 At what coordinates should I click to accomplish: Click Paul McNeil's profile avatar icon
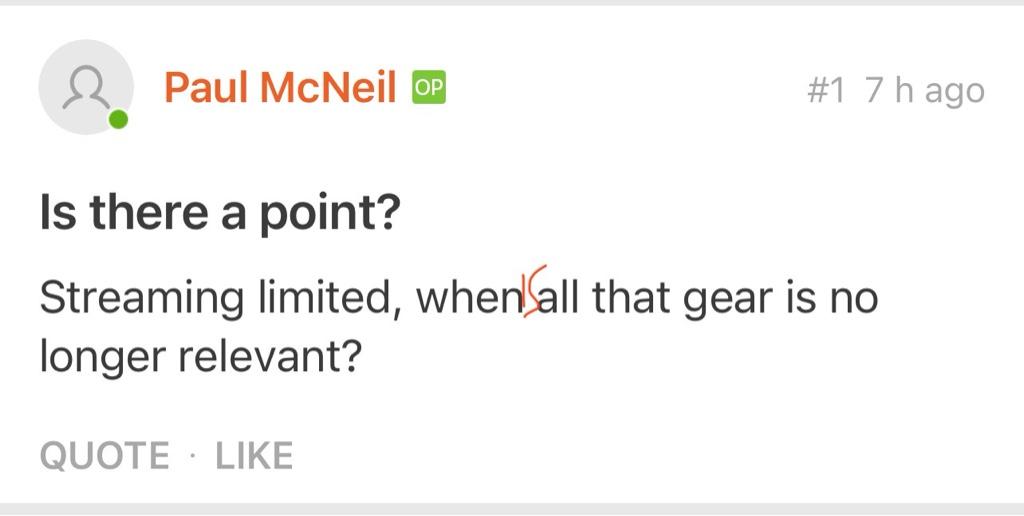coord(85,88)
